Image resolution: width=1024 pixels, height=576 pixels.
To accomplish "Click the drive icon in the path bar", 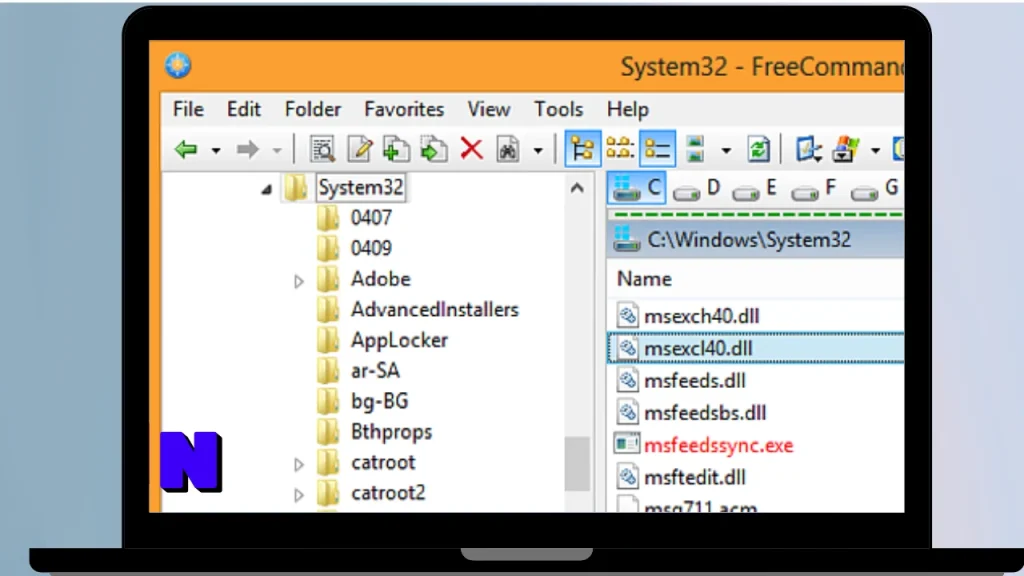I will tap(627, 239).
